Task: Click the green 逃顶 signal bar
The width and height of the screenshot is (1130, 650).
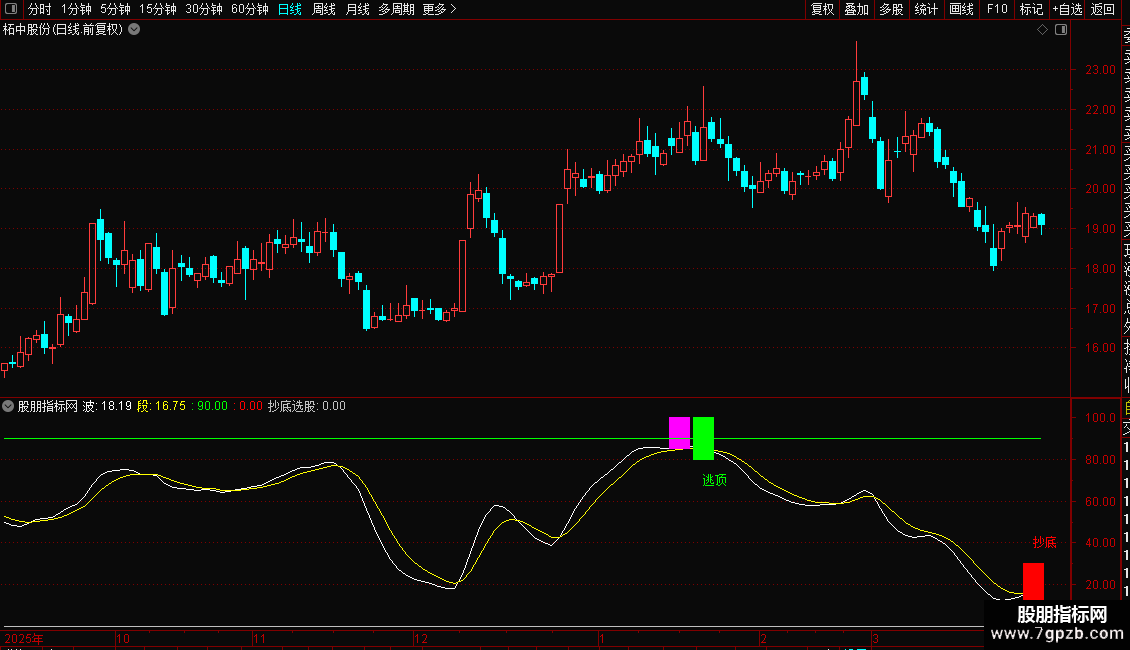Action: click(x=703, y=438)
